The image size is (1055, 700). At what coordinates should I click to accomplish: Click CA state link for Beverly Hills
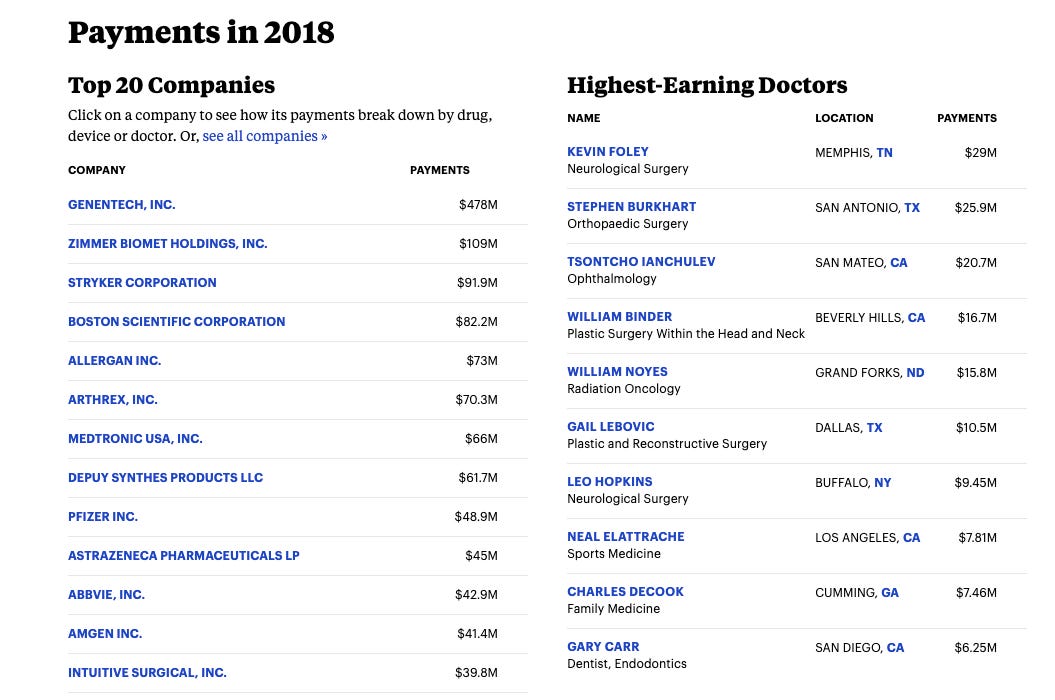(916, 318)
